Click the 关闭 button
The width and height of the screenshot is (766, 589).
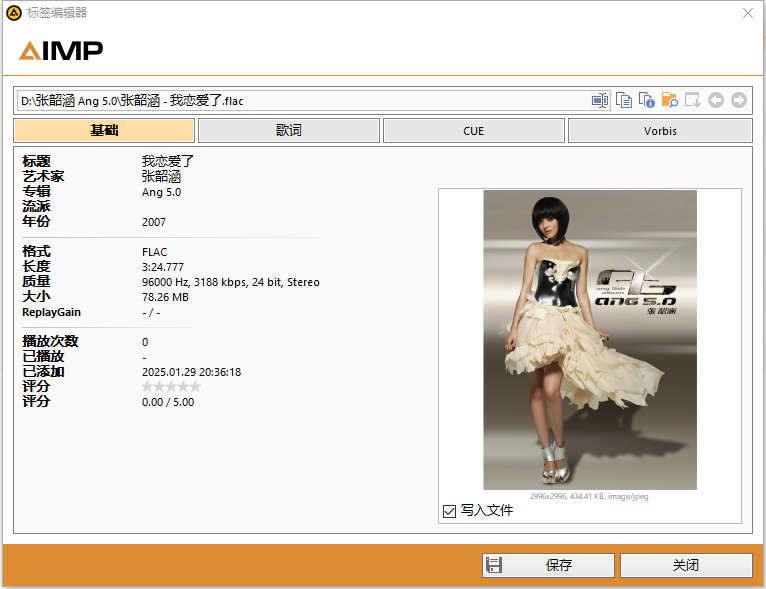pos(686,565)
